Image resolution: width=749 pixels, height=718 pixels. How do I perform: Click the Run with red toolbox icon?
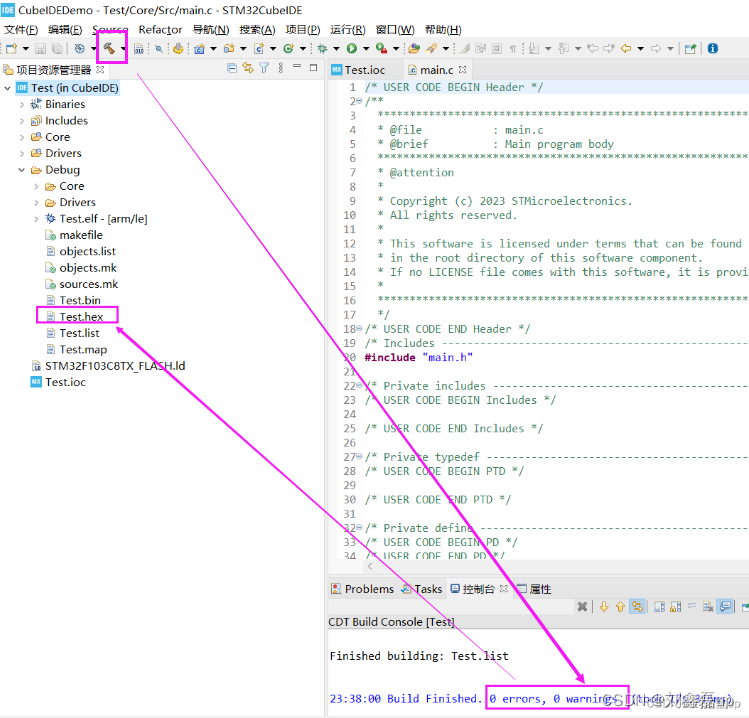point(381,48)
